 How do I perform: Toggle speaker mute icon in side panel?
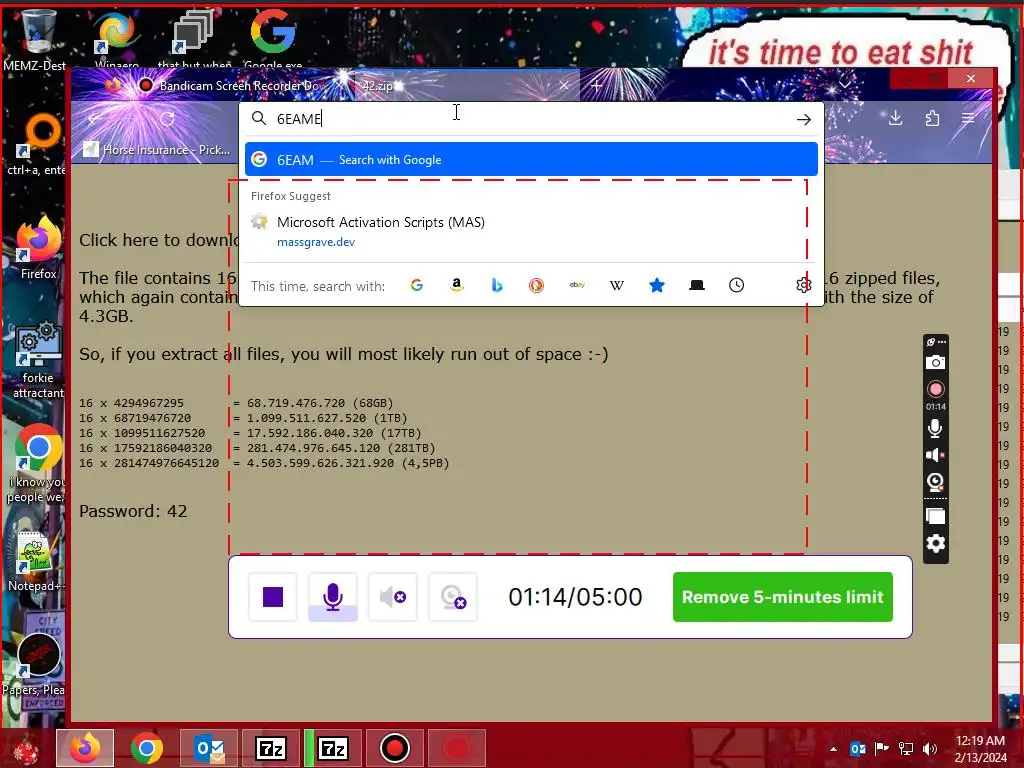click(935, 455)
